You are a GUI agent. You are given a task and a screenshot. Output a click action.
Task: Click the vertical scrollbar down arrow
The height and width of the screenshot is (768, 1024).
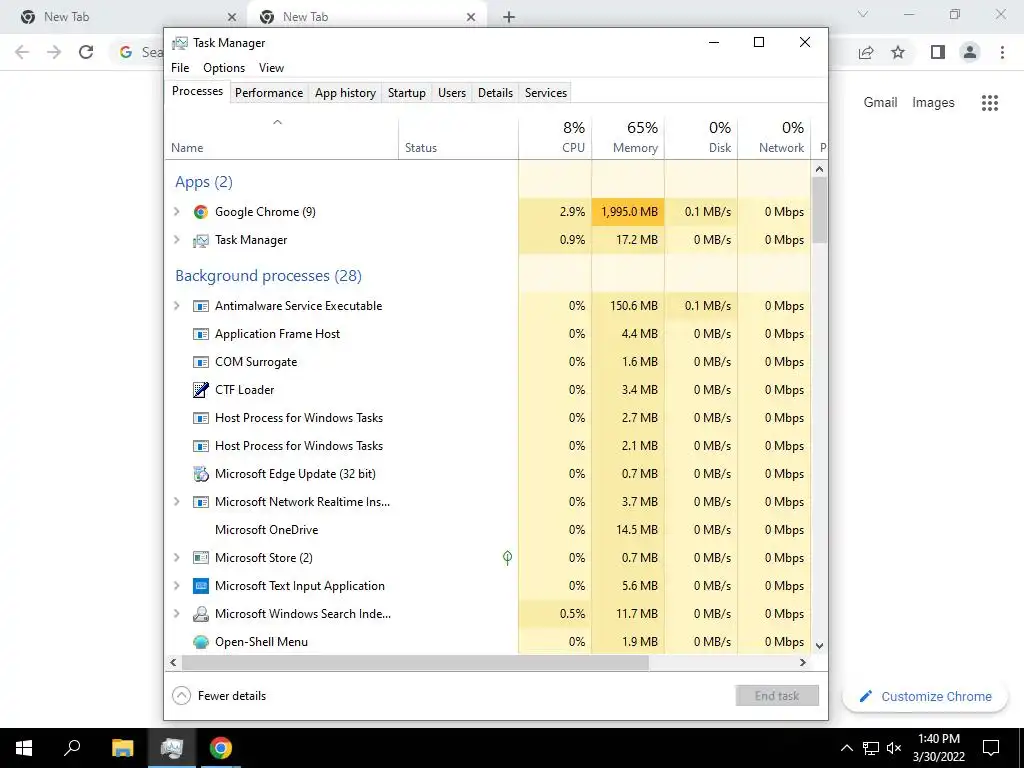(x=820, y=646)
